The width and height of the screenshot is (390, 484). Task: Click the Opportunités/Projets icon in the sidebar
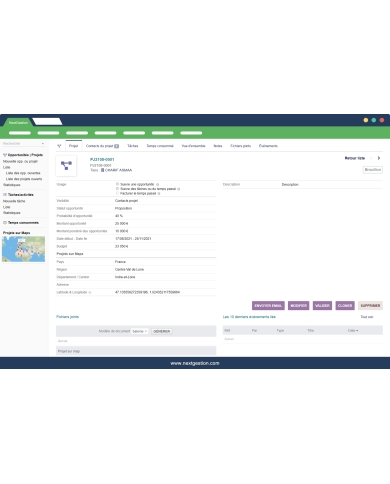click(5, 155)
